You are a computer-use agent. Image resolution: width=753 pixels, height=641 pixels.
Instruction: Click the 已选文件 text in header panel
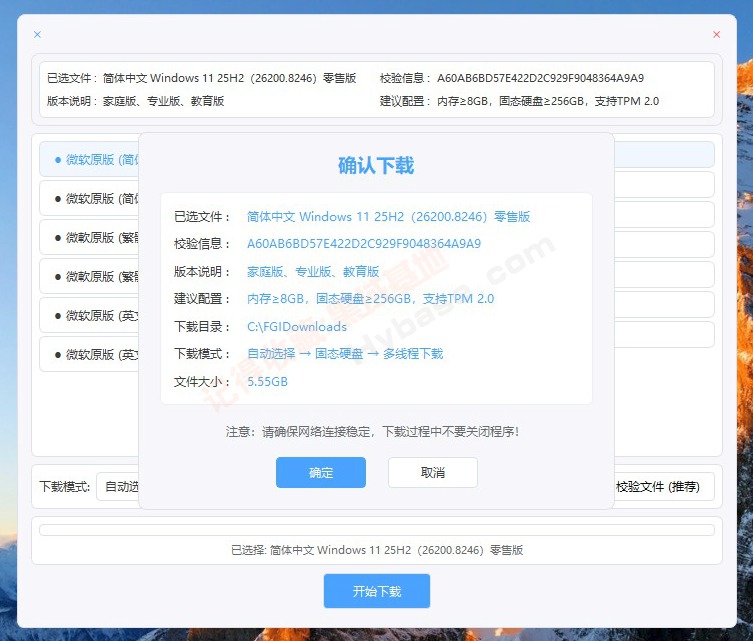click(x=201, y=78)
